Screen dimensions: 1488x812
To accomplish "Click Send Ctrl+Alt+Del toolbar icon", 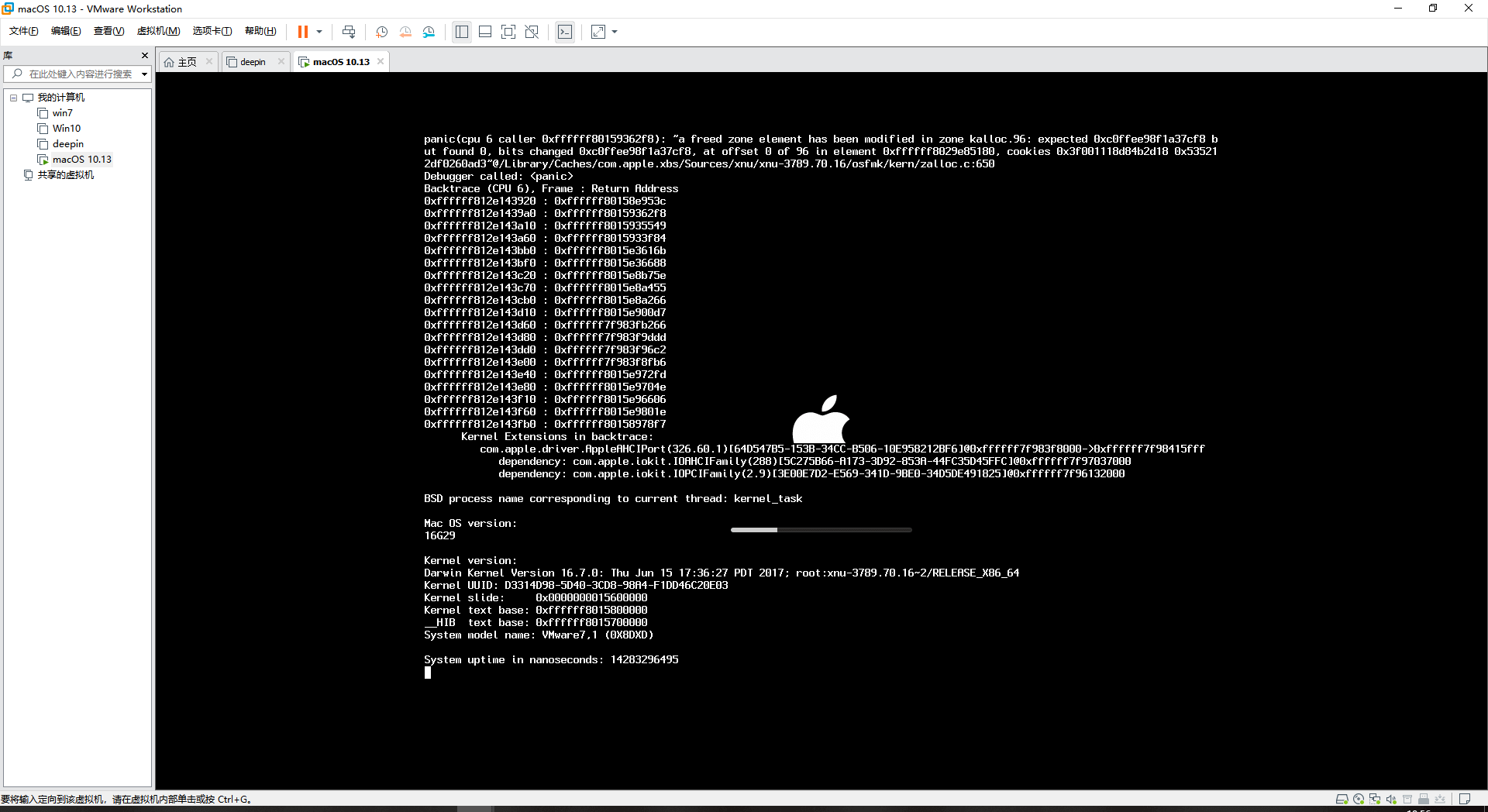I will 349,32.
